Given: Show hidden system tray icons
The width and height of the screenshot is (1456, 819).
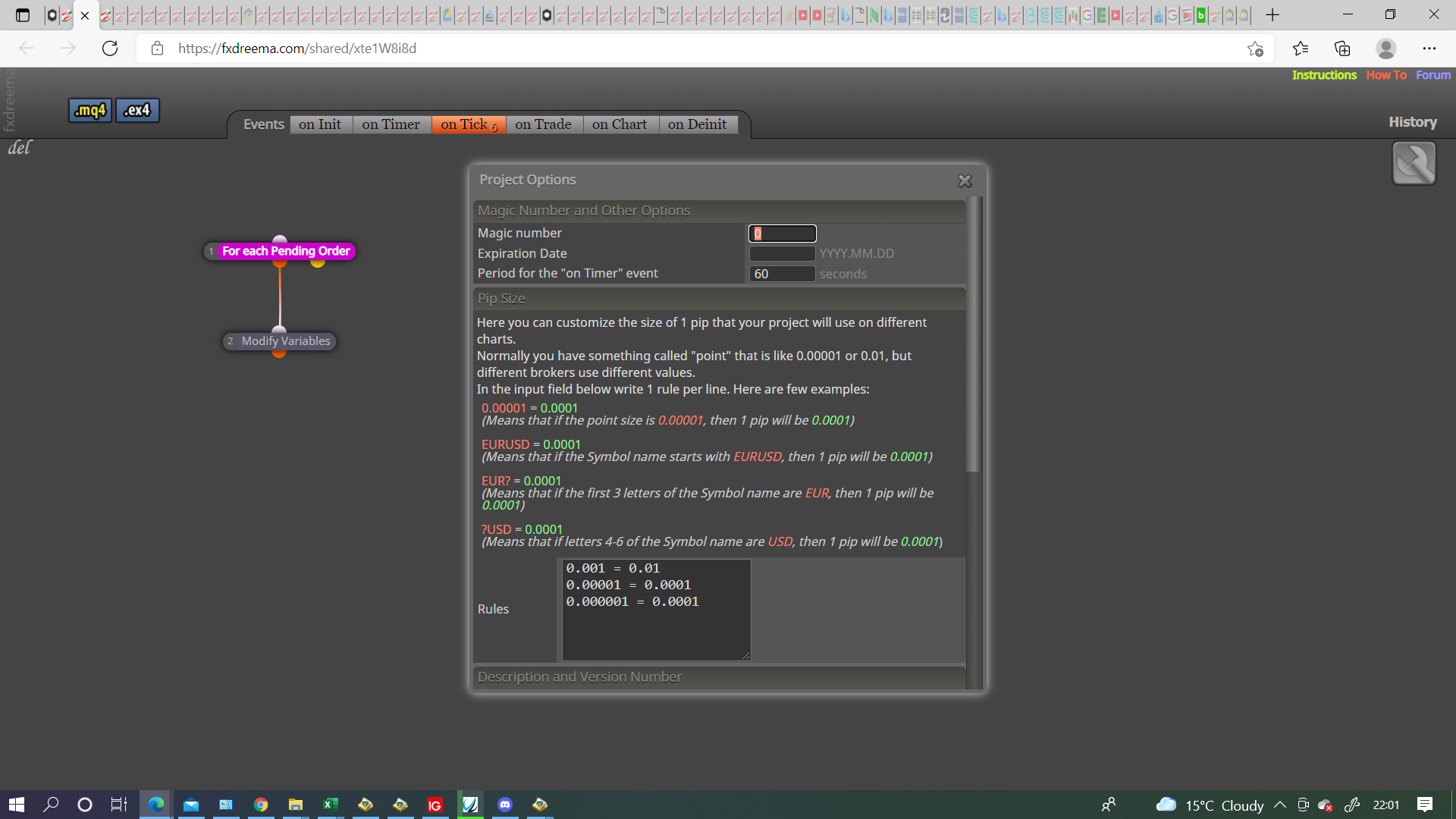Looking at the screenshot, I should pos(1280,805).
